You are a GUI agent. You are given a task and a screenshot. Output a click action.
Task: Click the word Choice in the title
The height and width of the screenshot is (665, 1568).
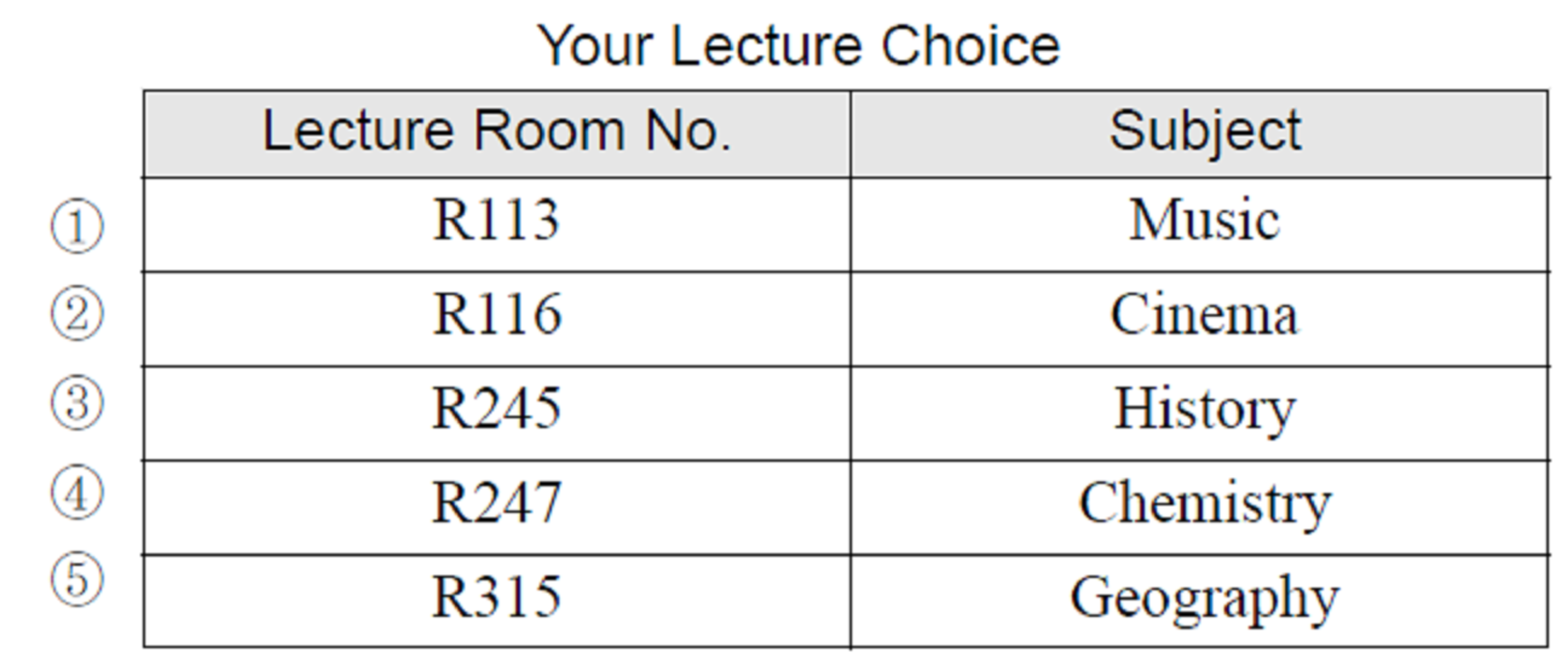(972, 46)
